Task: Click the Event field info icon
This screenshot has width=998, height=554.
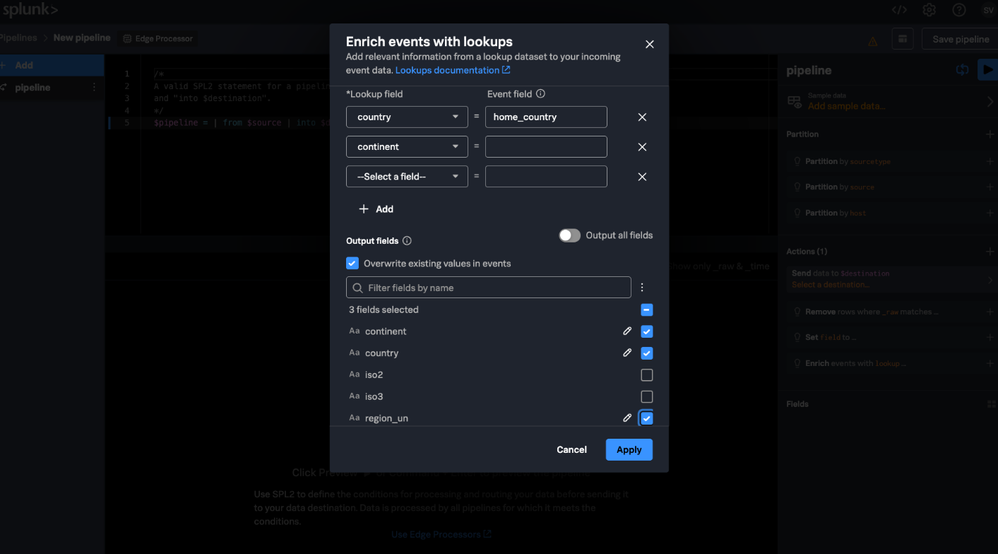Action: coord(541,94)
